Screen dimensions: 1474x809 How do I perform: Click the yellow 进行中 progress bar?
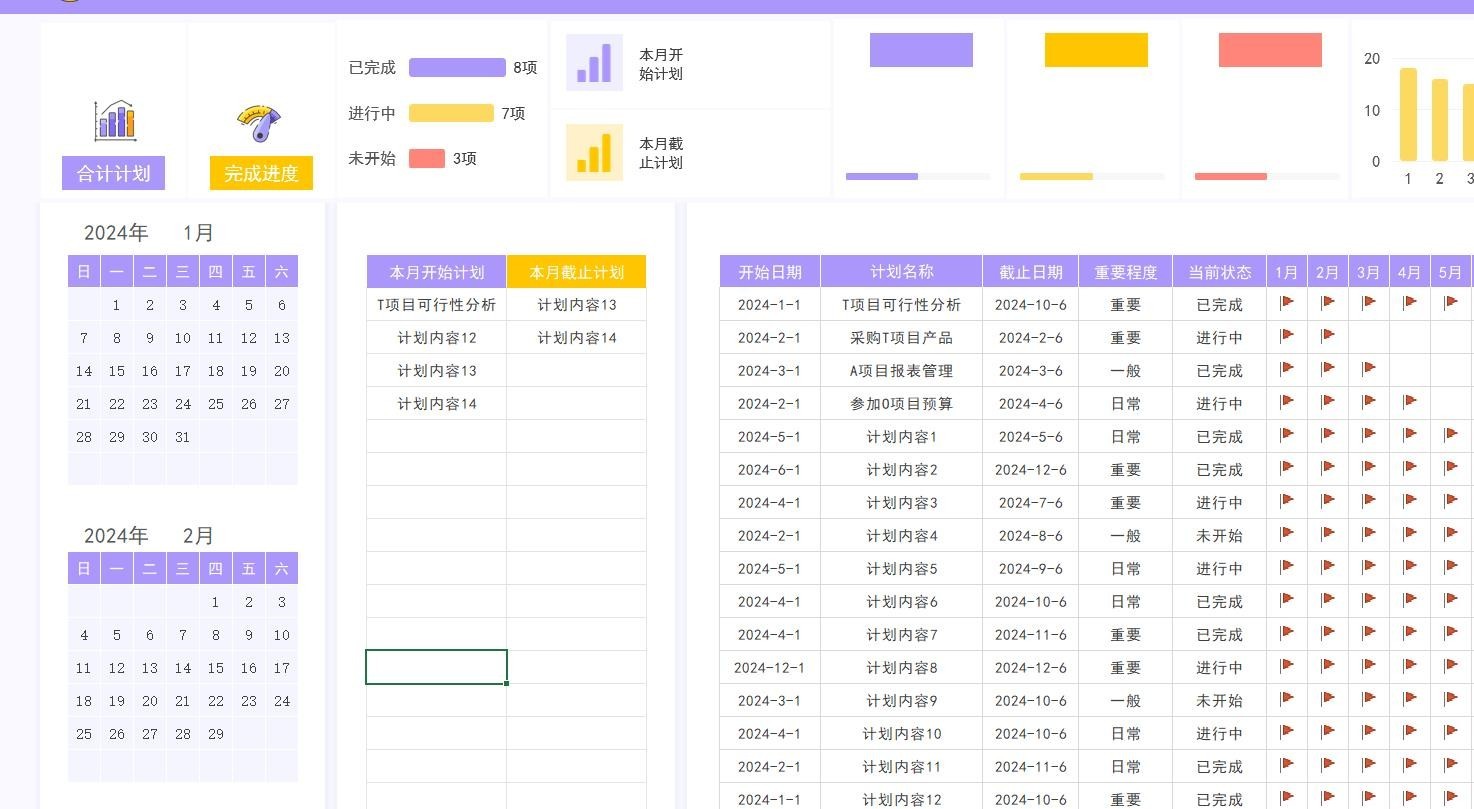[451, 113]
